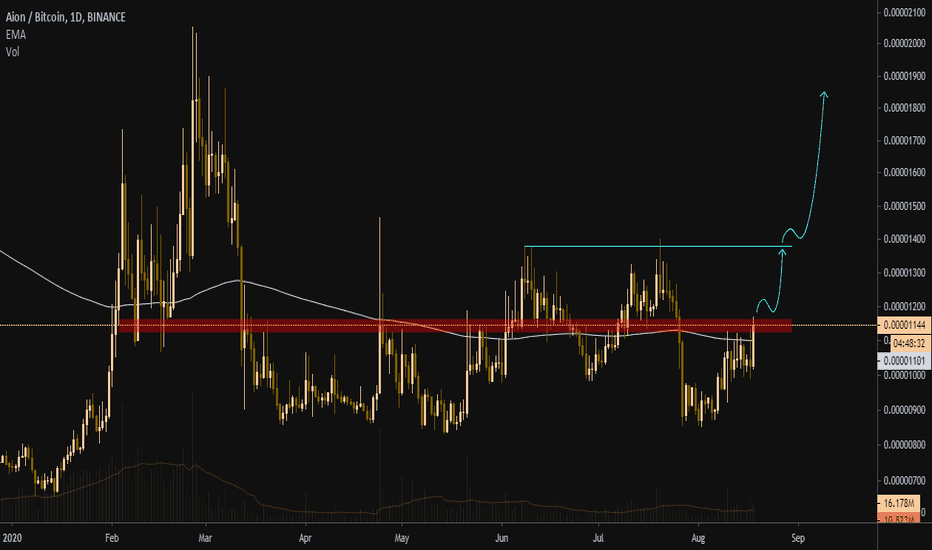Click the EMA value tag 0.00001101

903,361
